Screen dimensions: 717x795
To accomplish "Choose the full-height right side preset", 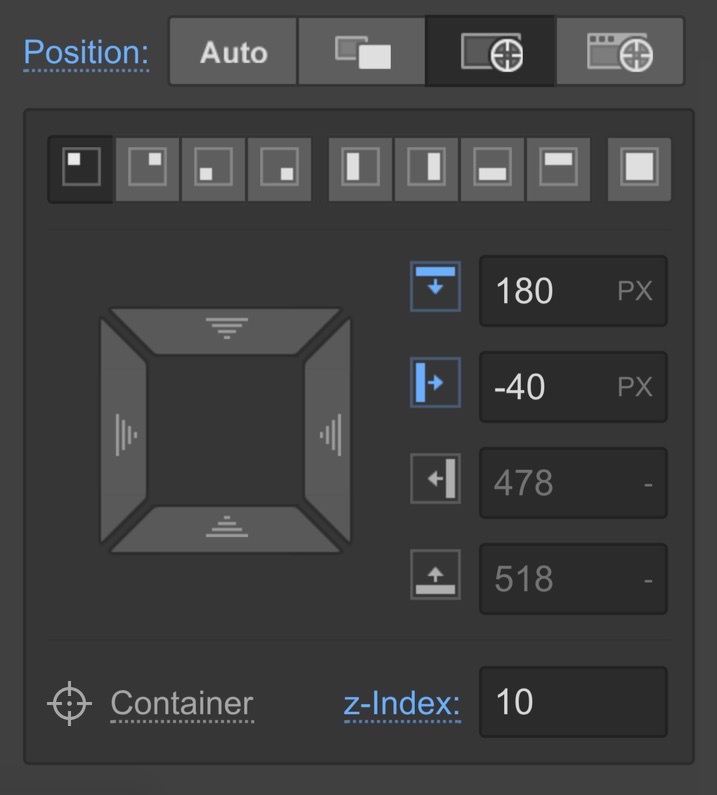I will (x=427, y=170).
